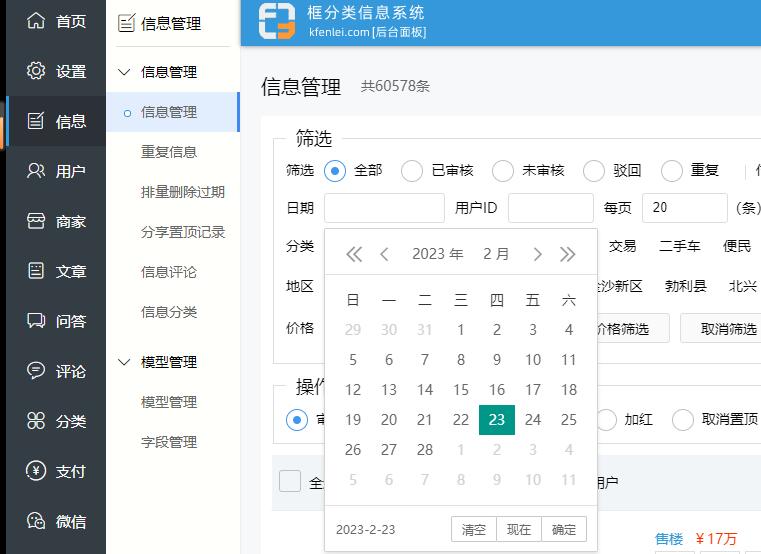The height and width of the screenshot is (554, 761).
Task: Select the 已审核 radio filter
Action: tap(412, 170)
